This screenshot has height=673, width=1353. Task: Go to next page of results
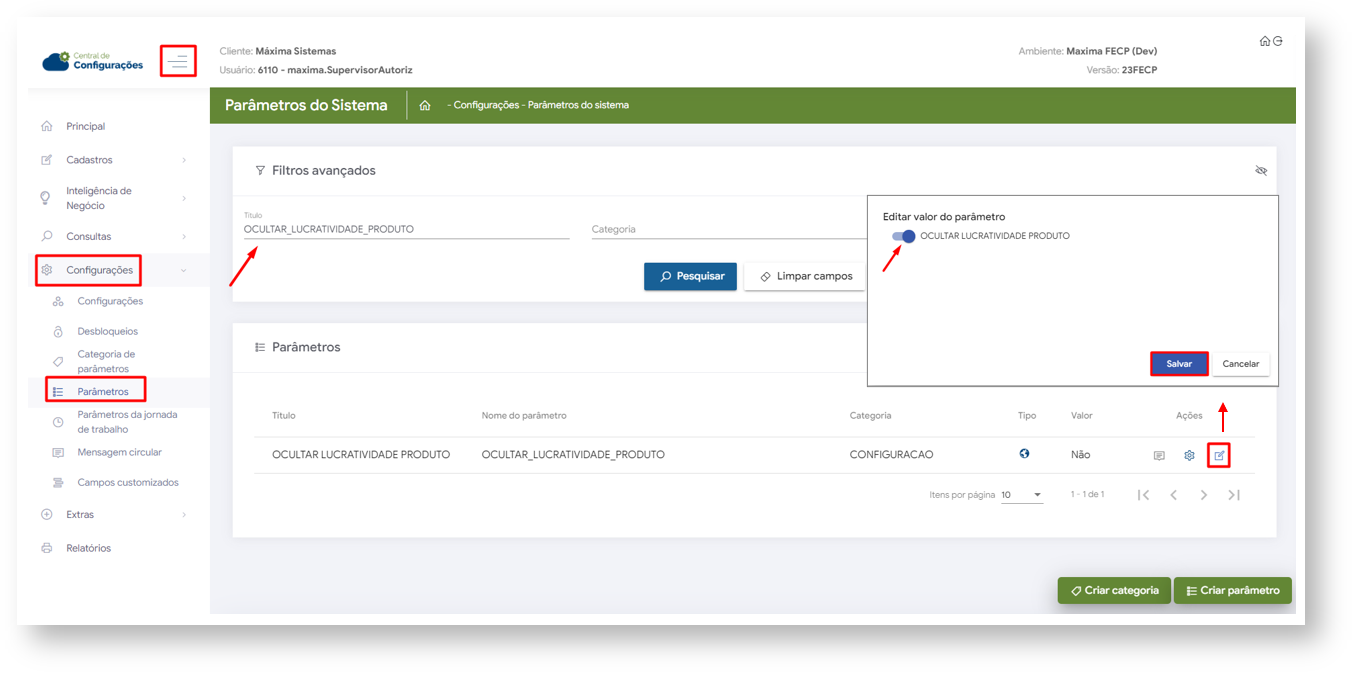pos(1204,495)
